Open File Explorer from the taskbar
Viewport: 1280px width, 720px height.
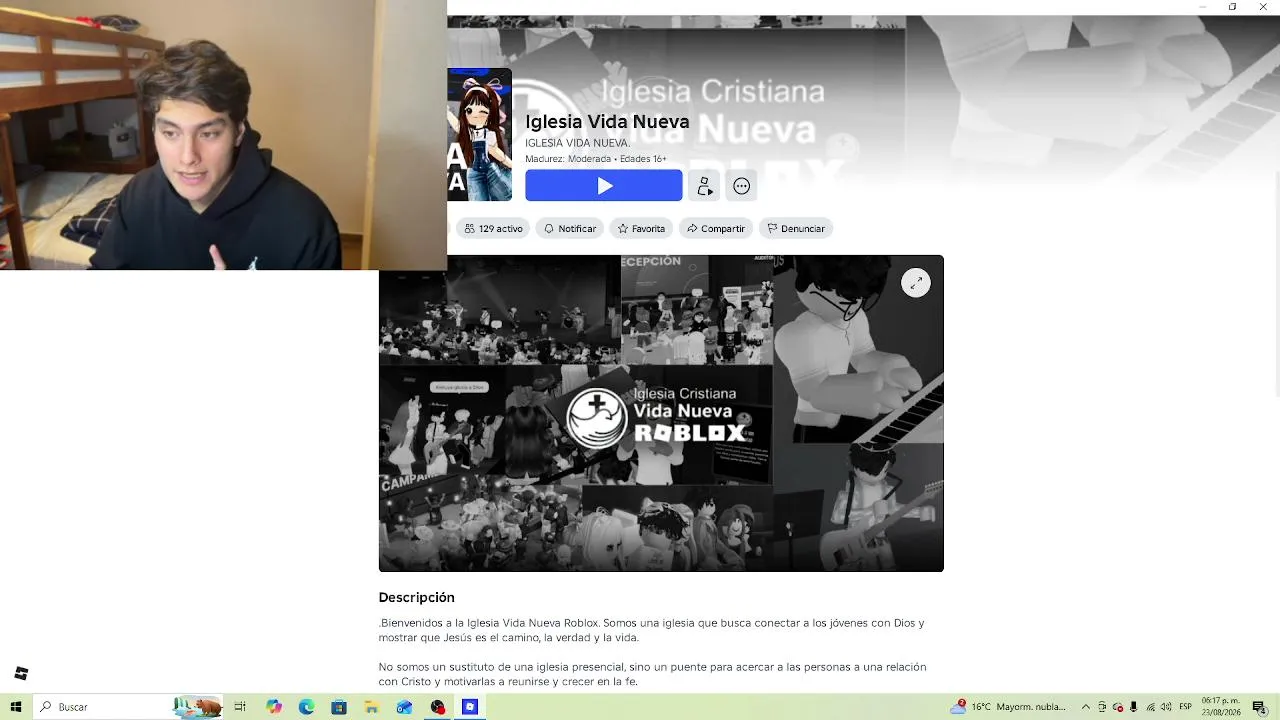pos(372,707)
